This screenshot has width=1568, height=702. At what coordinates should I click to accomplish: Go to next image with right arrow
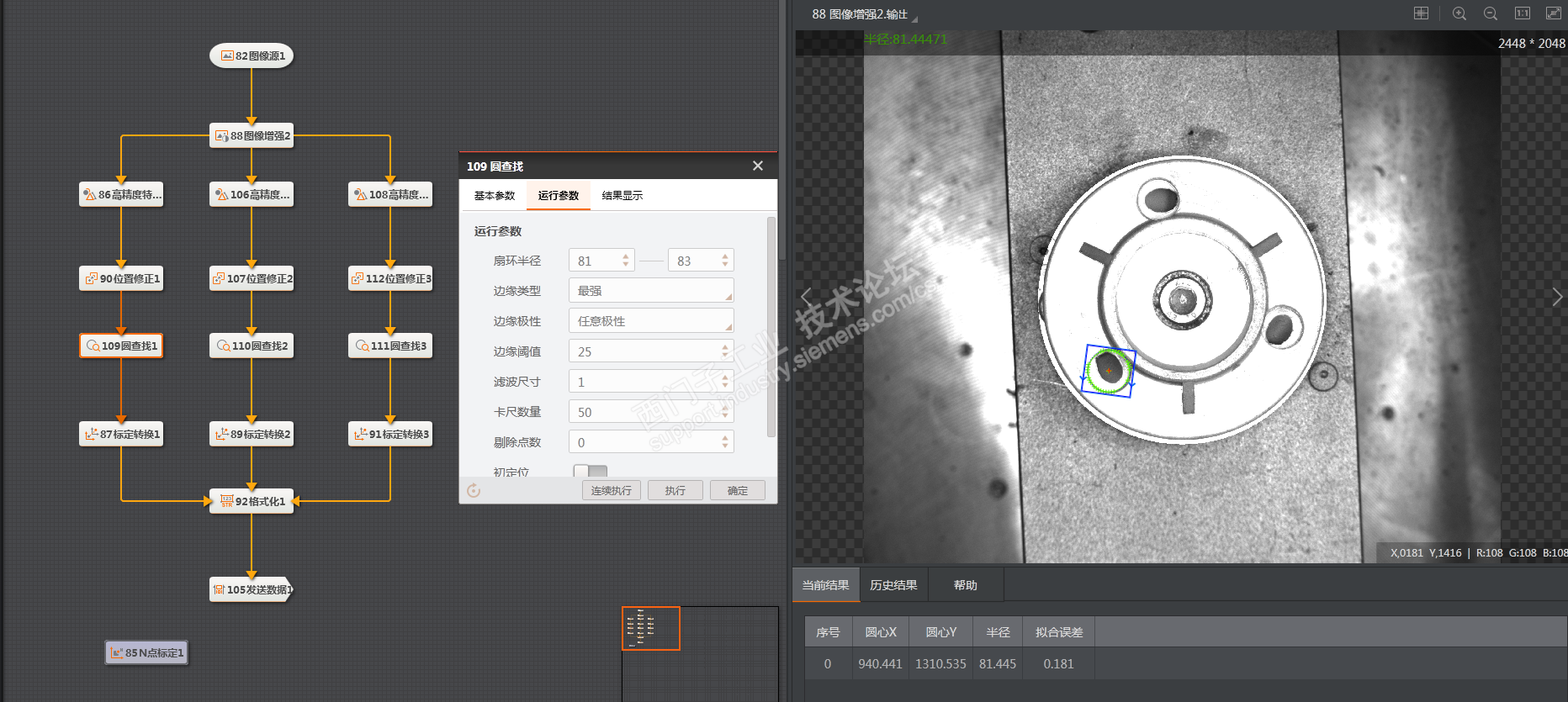pos(1557,297)
